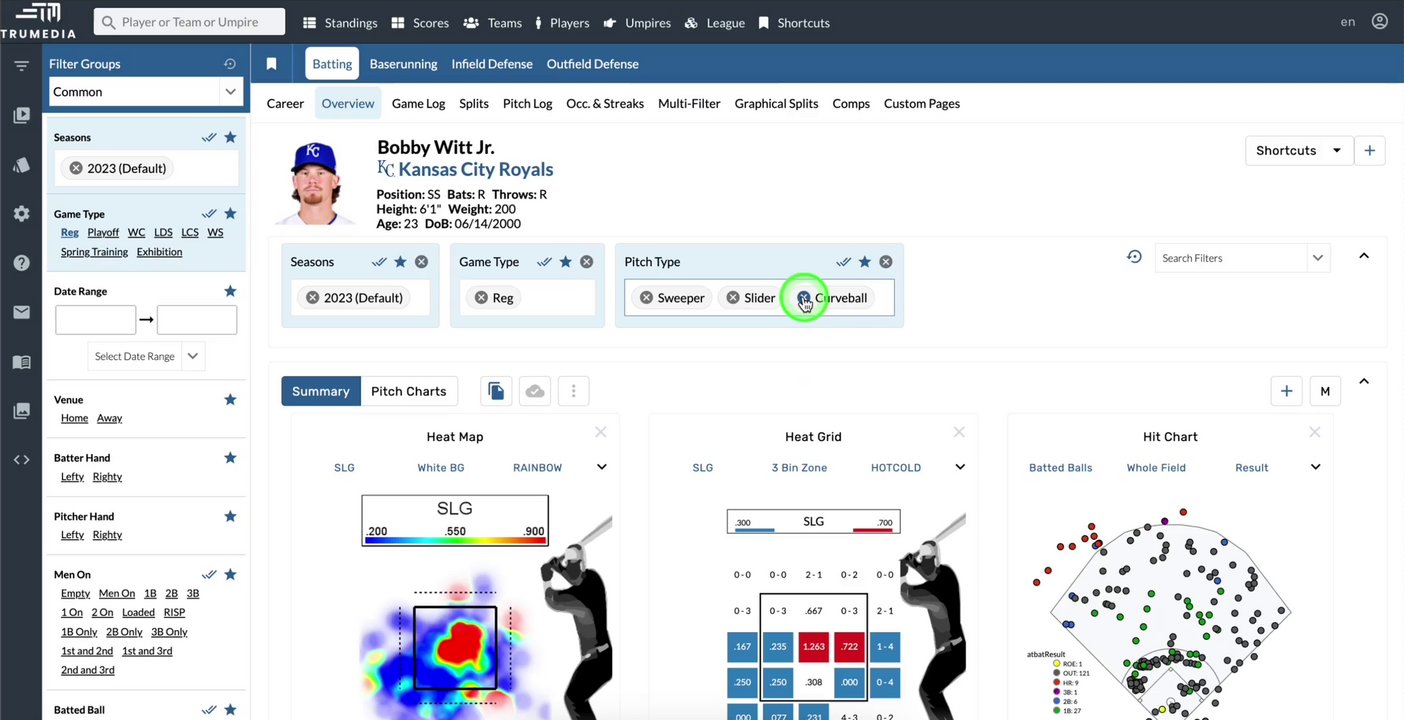Click the date range start field
Image resolution: width=1404 pixels, height=720 pixels.
[x=95, y=320]
